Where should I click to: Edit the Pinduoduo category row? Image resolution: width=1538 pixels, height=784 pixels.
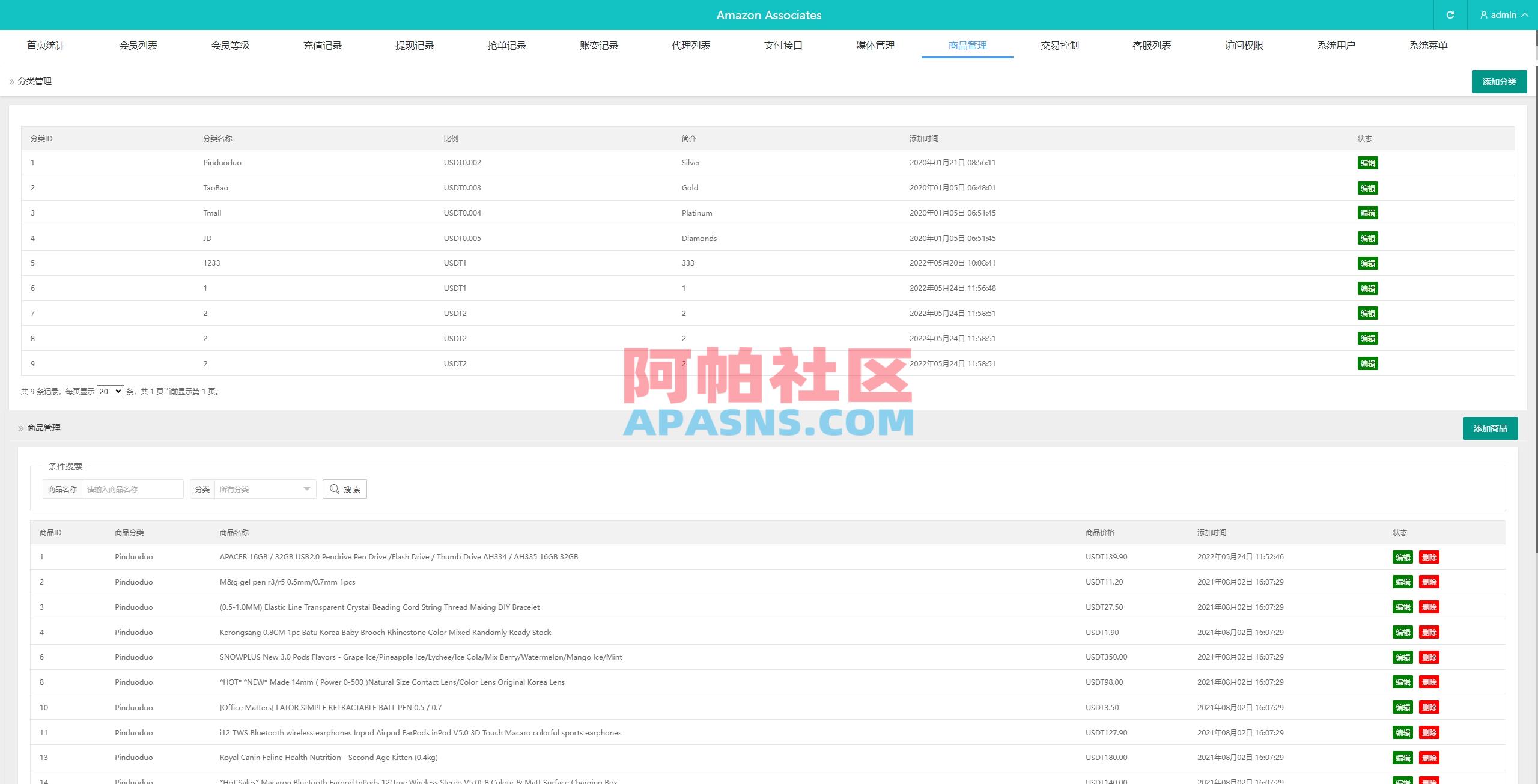point(1367,162)
